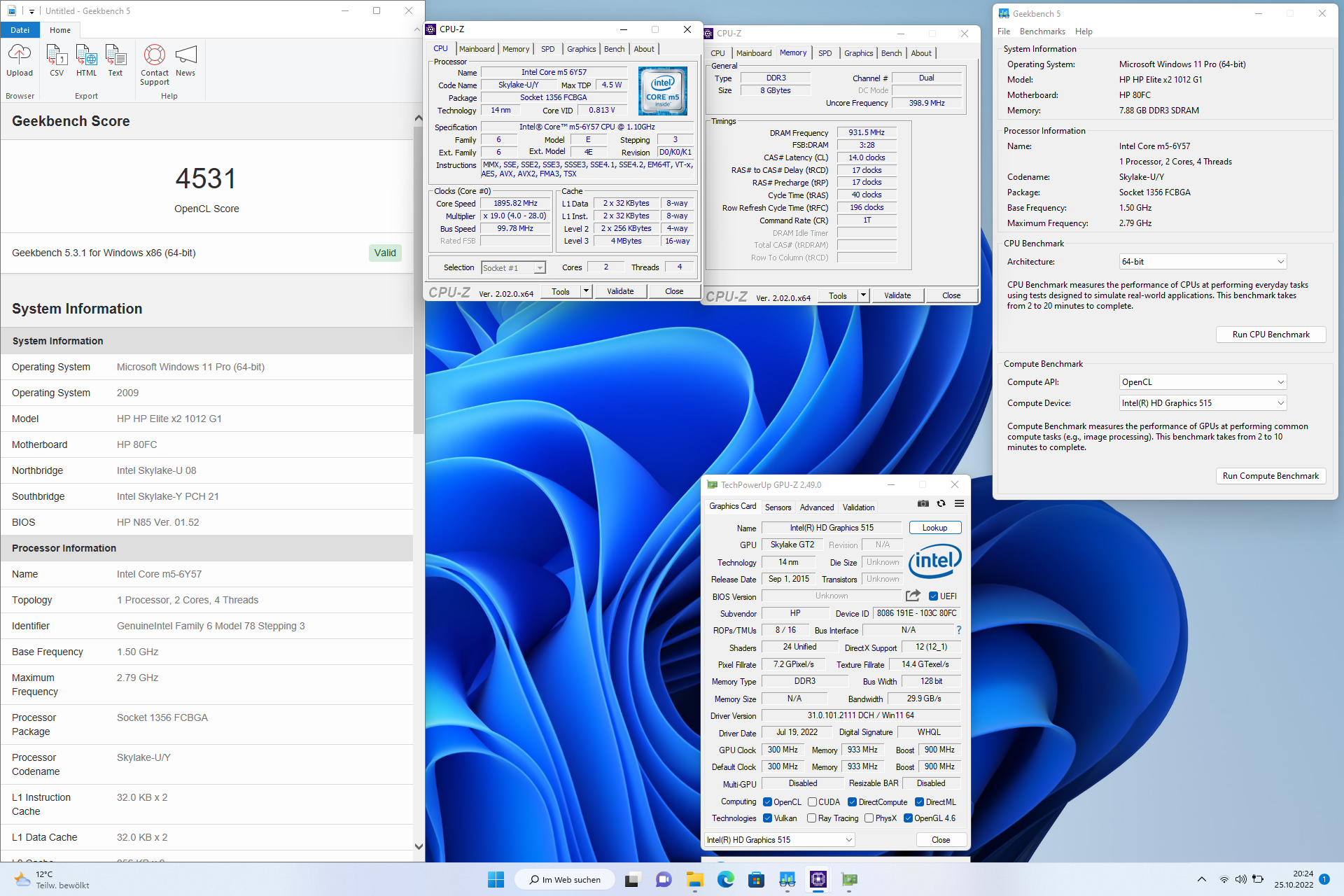Open Microsoft Store from the taskbar
Viewport: 1344px width, 896px height.
click(x=757, y=880)
